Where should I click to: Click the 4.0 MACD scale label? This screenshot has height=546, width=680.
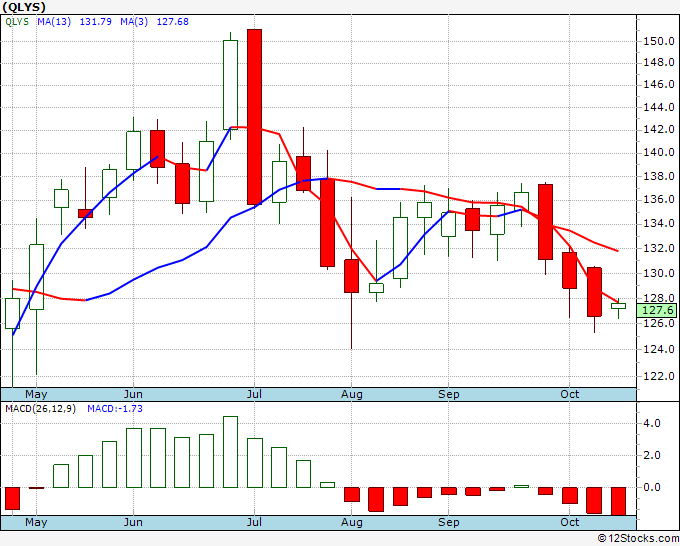point(652,423)
